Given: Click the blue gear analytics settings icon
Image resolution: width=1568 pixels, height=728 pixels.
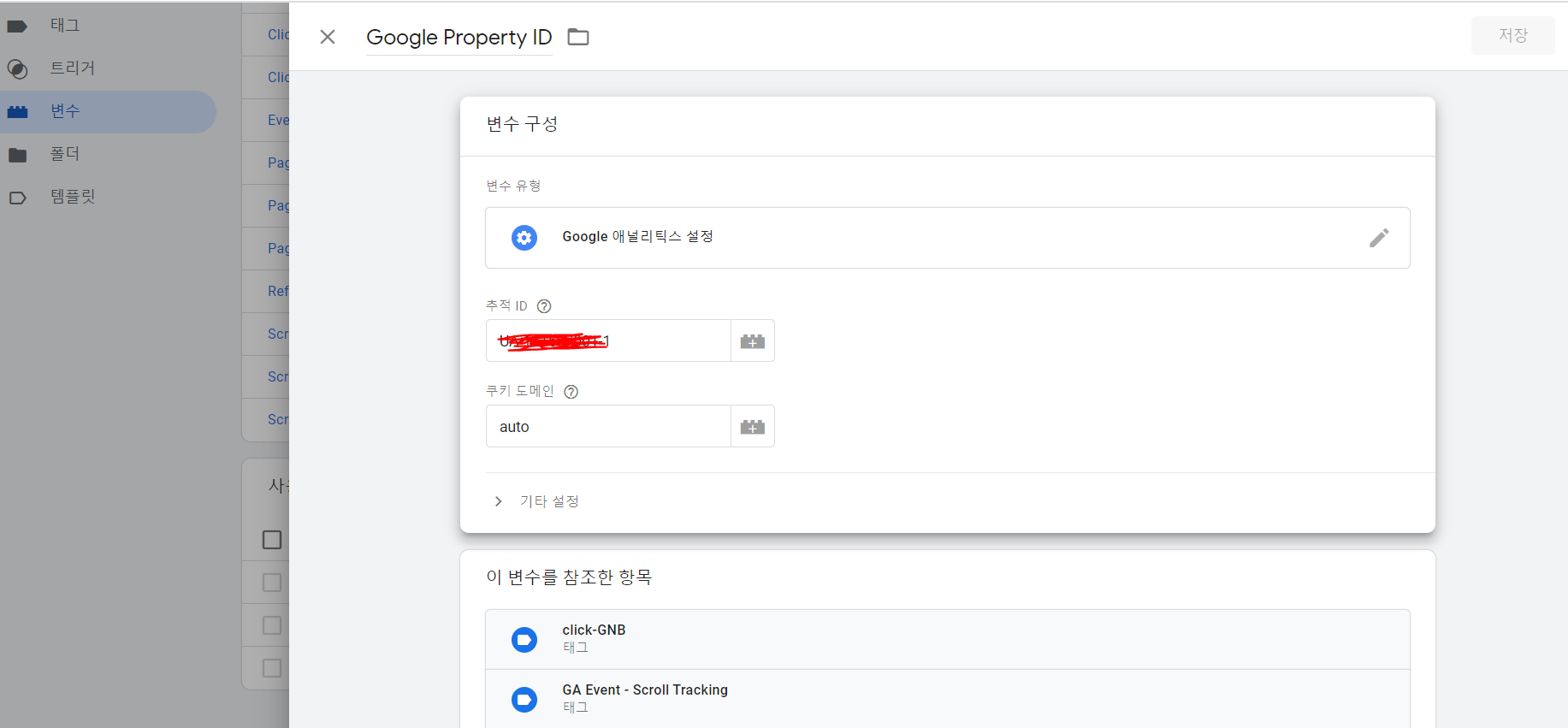Looking at the screenshot, I should click(524, 237).
